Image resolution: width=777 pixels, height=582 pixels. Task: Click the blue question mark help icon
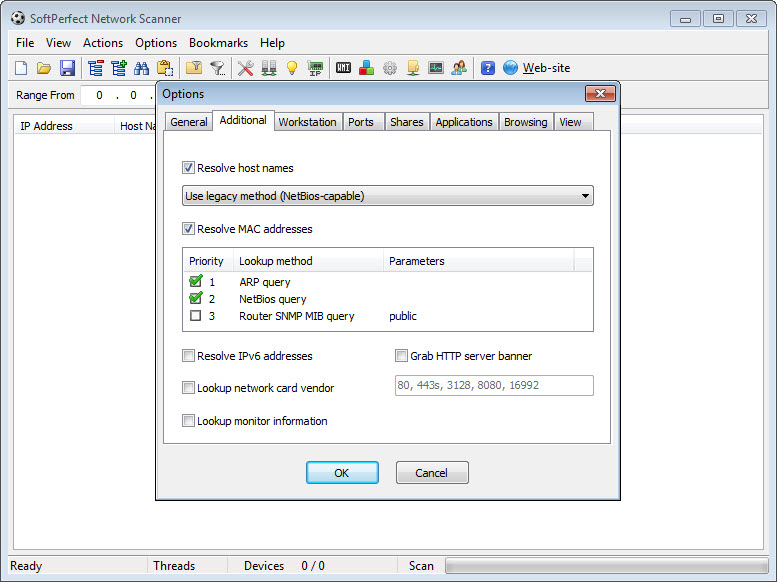(488, 68)
